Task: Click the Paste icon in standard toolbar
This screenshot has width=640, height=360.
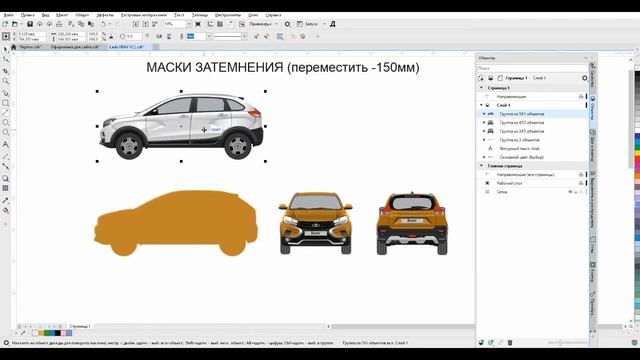Action: coord(91,24)
